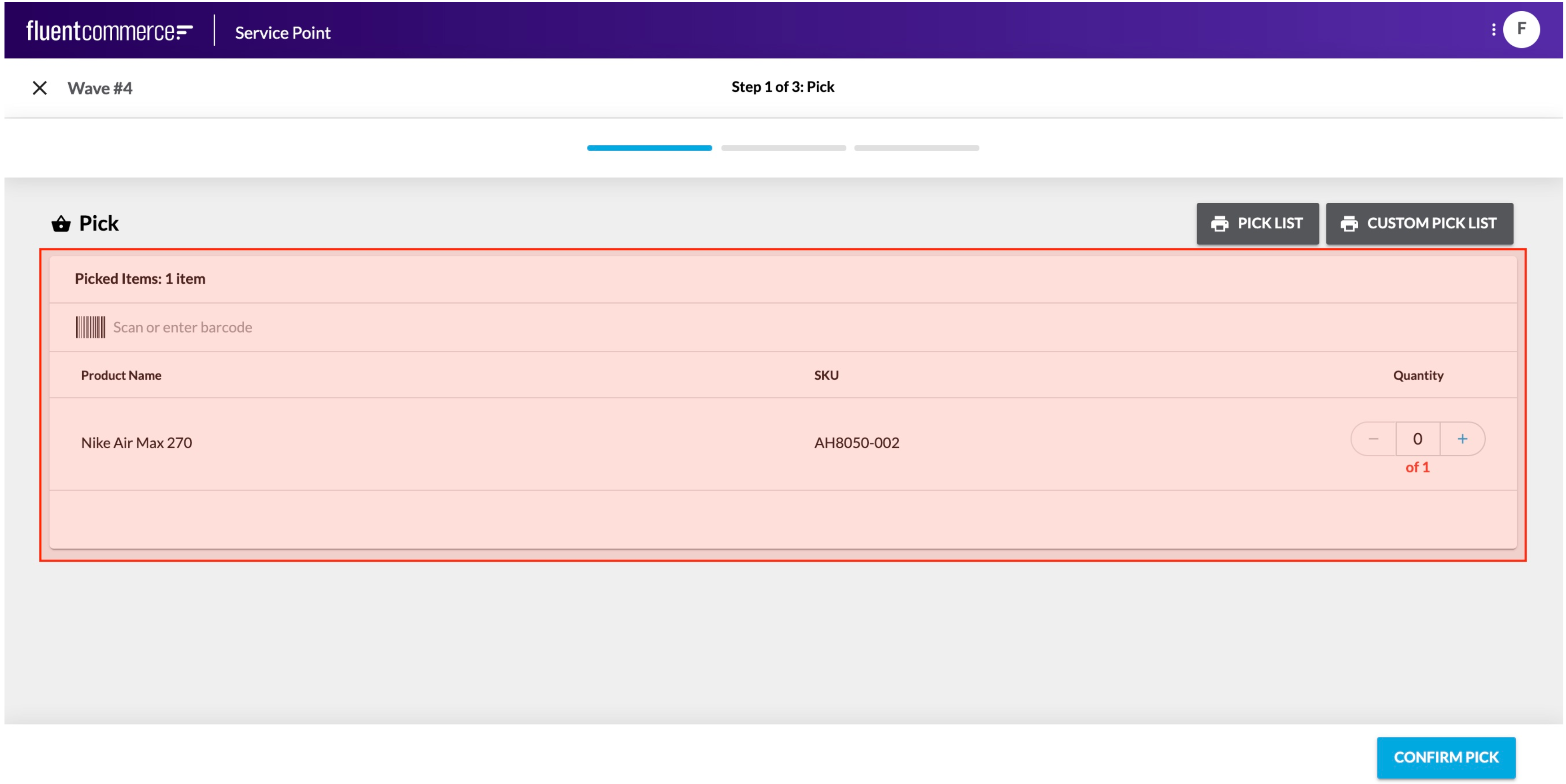Click the barcode scanner icon
1566x784 pixels.
[90, 327]
